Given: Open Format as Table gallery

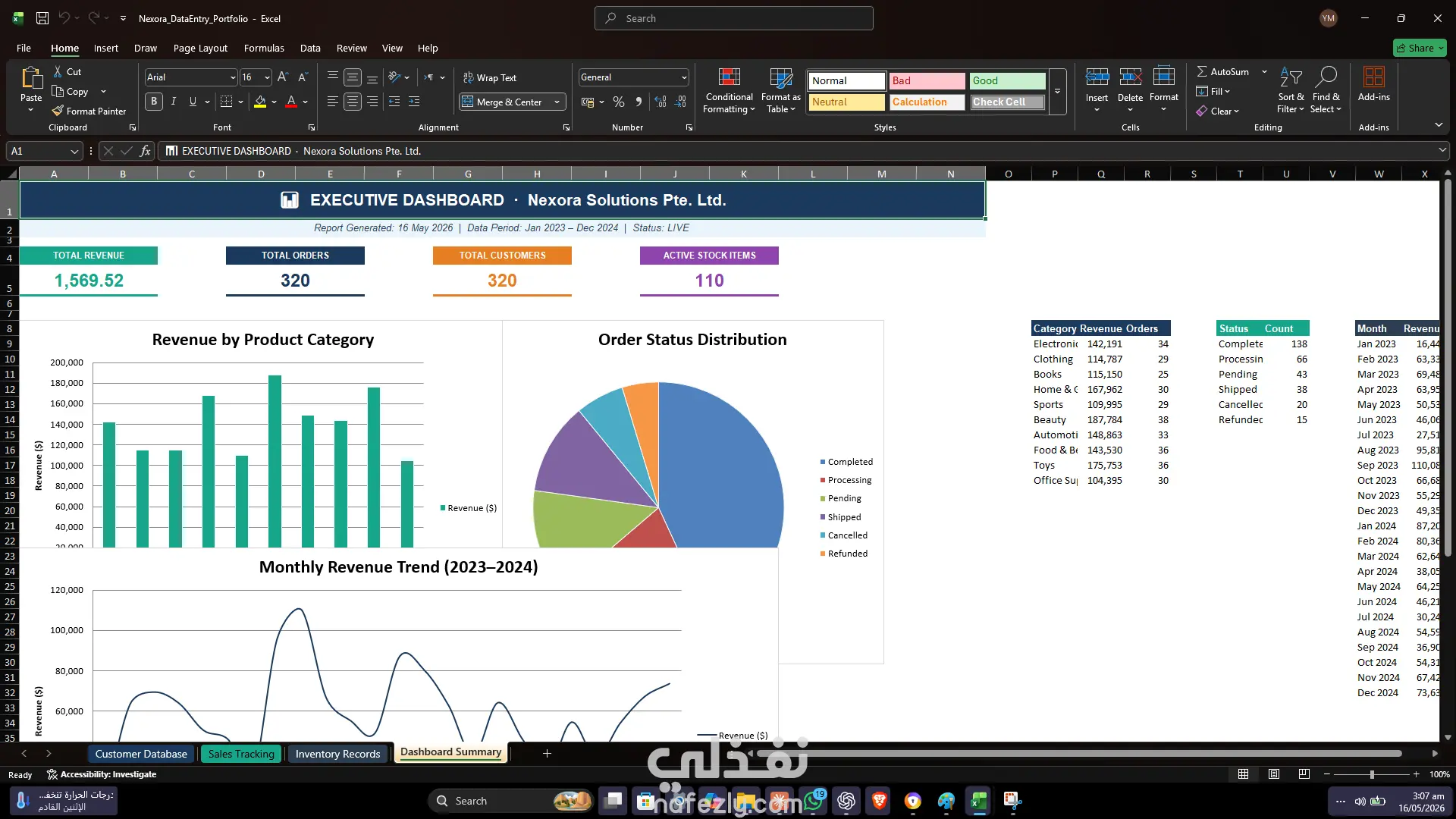Looking at the screenshot, I should point(780,90).
